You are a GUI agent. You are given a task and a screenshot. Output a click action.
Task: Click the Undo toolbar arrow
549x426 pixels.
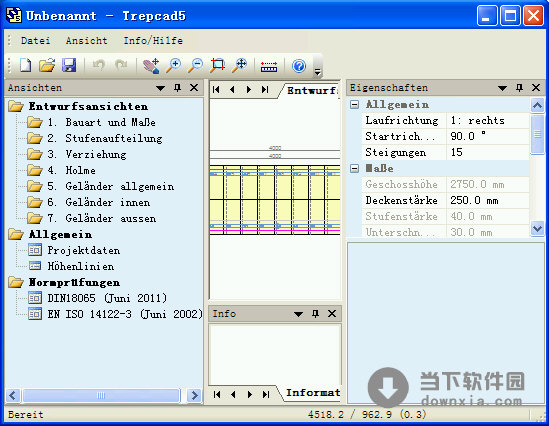coord(98,65)
